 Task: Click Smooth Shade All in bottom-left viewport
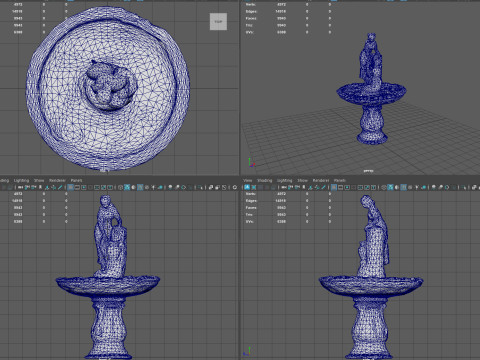(127, 187)
